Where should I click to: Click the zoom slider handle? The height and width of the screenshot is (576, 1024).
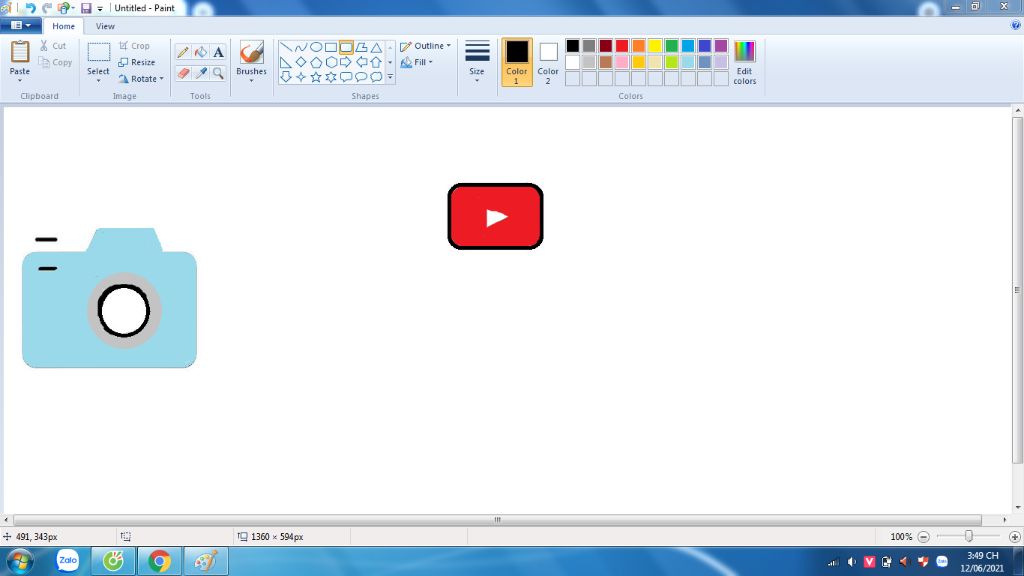coord(969,537)
